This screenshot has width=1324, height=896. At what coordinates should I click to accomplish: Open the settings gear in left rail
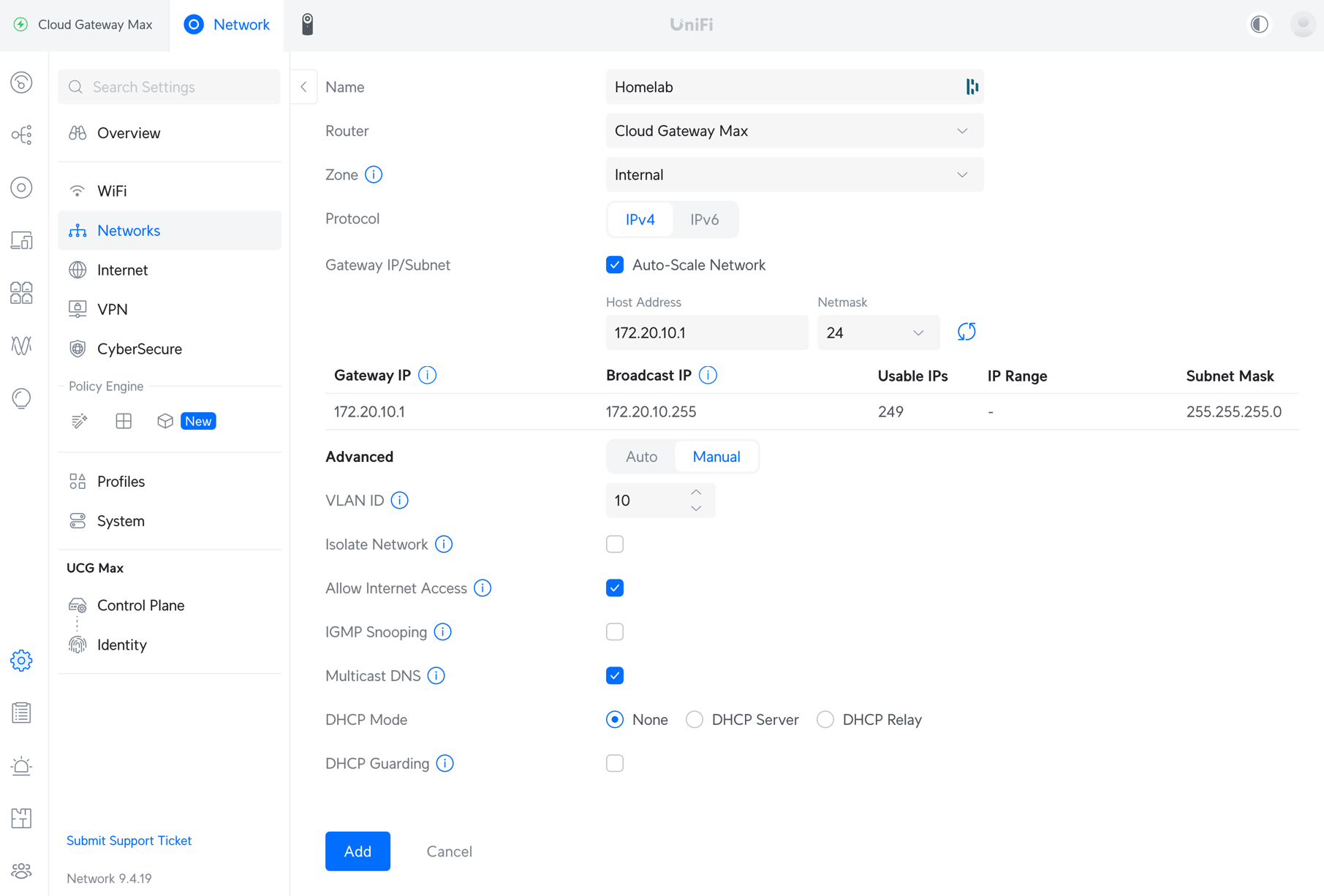click(x=21, y=661)
